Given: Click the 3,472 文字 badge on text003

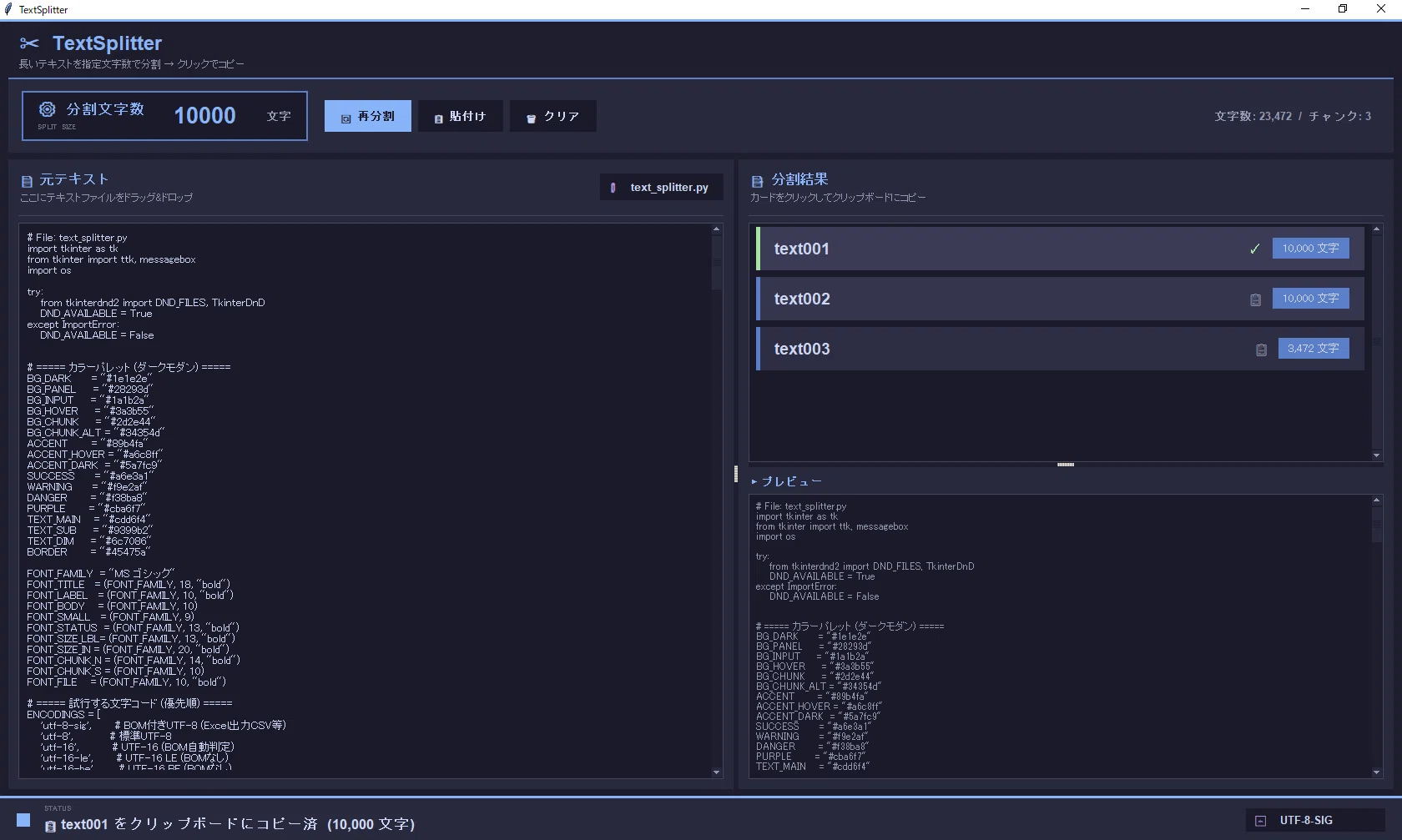Looking at the screenshot, I should 1314,349.
